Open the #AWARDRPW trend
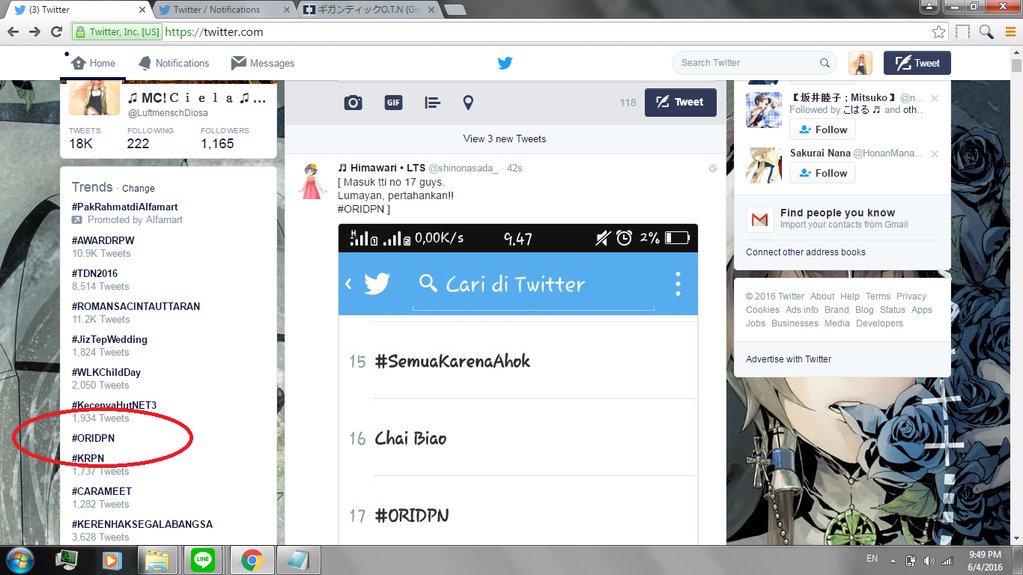The image size is (1023, 575). (x=103, y=240)
